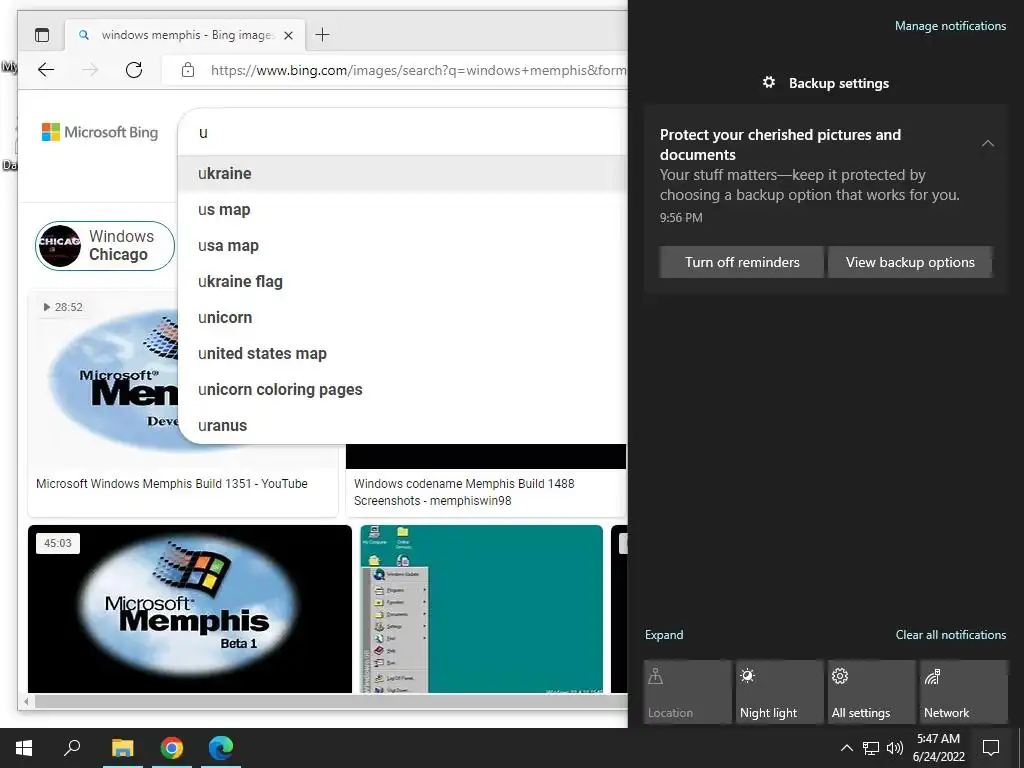This screenshot has height=768, width=1024.
Task: Choose the usa map suggestion
Action: pos(403,246)
